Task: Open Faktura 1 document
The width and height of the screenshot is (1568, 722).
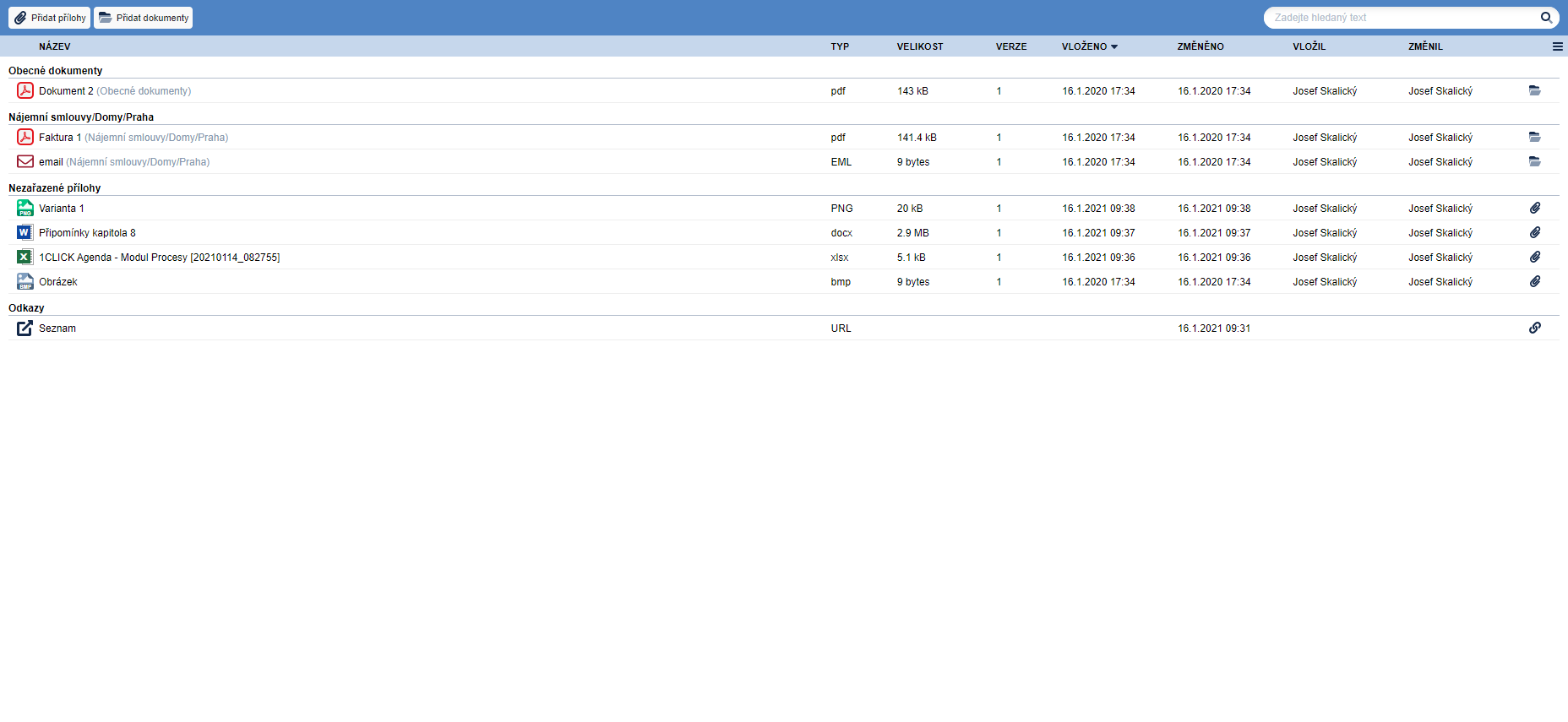Action: click(x=60, y=138)
